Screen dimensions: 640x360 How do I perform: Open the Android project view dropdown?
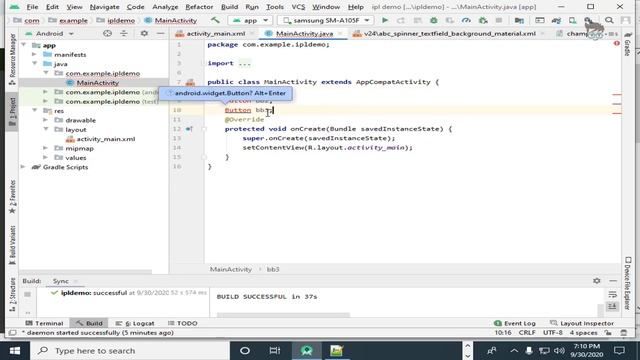49,33
